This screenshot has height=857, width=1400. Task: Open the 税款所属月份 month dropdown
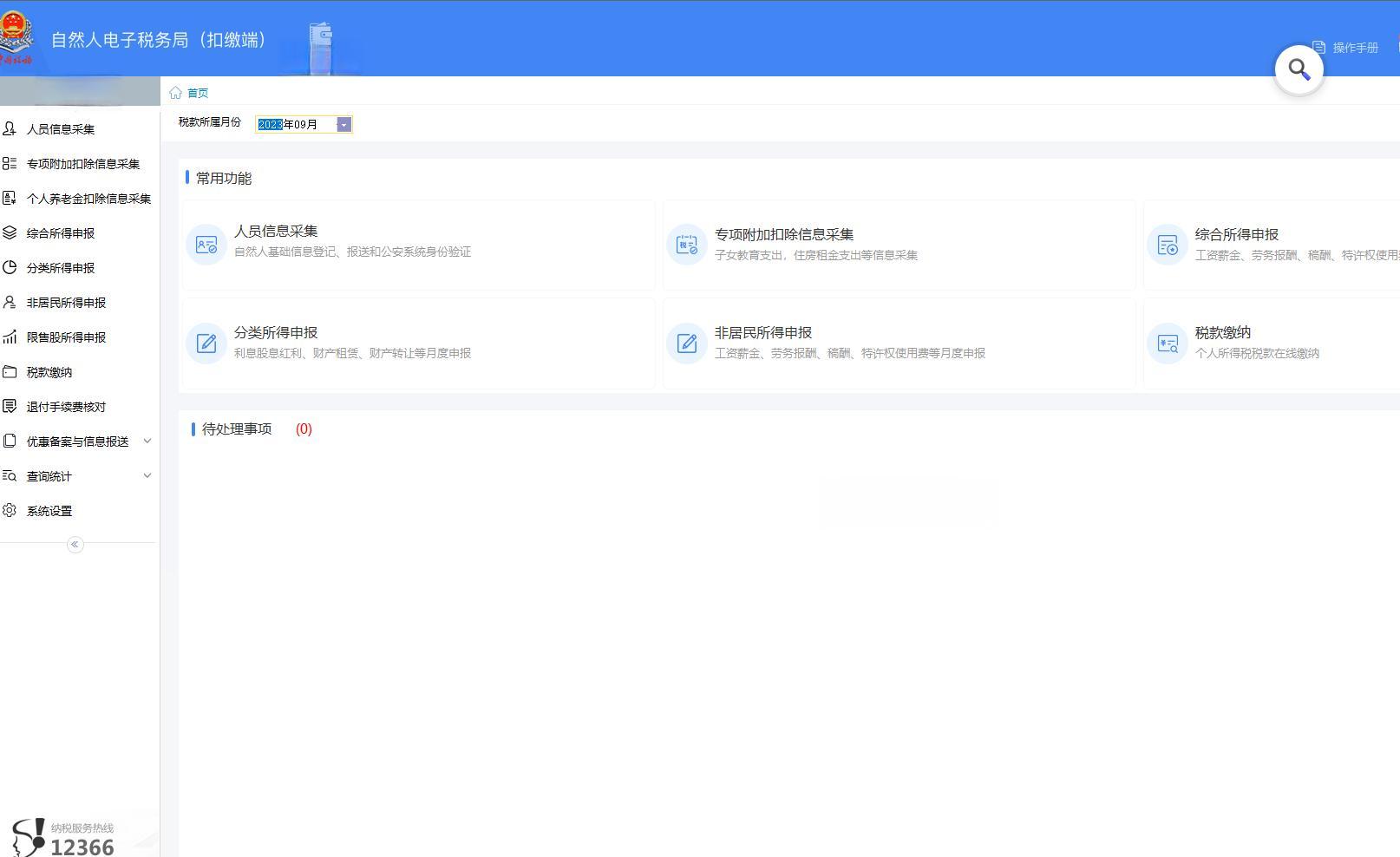click(x=343, y=124)
